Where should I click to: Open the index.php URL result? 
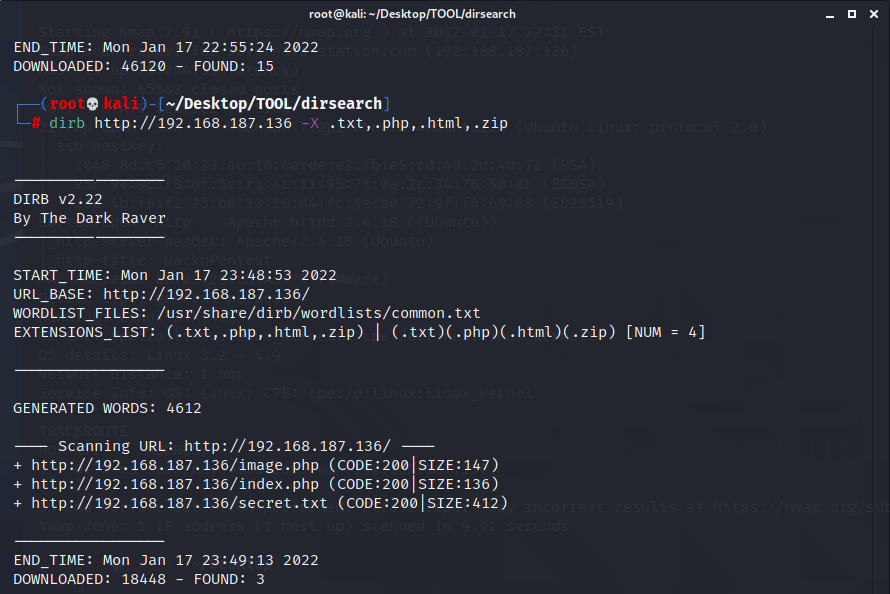coord(175,484)
